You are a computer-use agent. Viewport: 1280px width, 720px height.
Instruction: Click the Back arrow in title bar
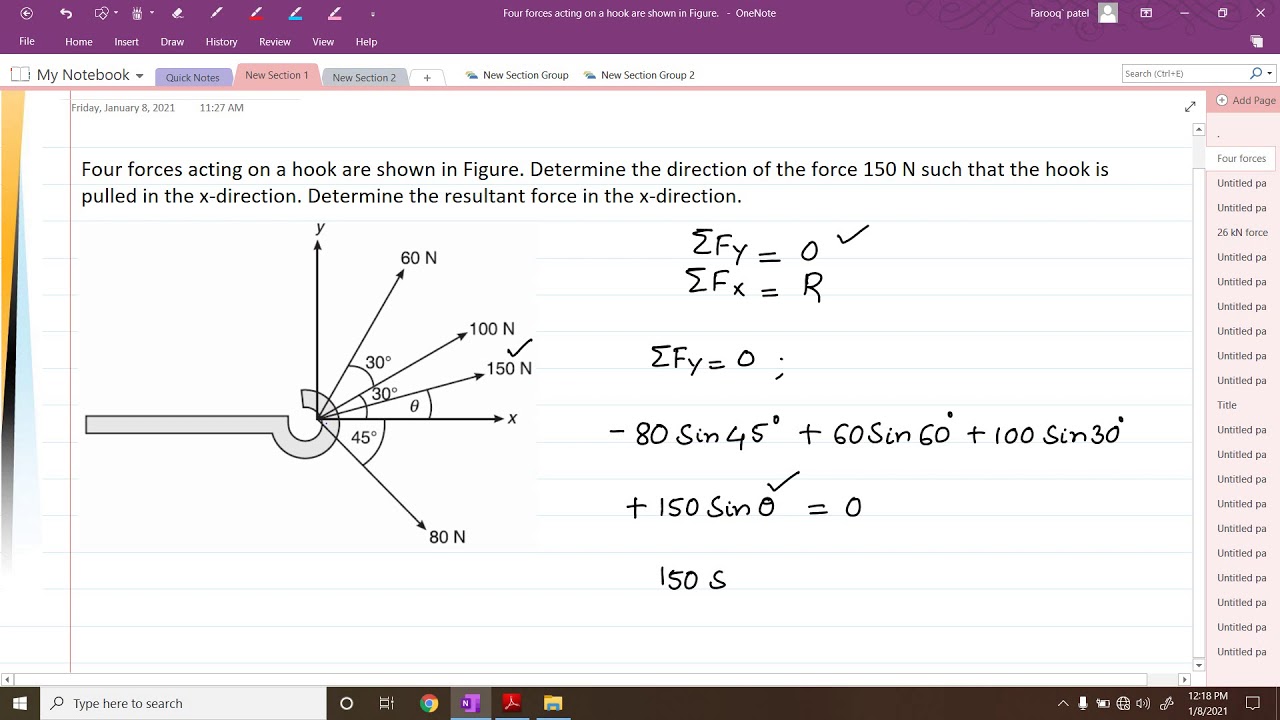pos(26,13)
